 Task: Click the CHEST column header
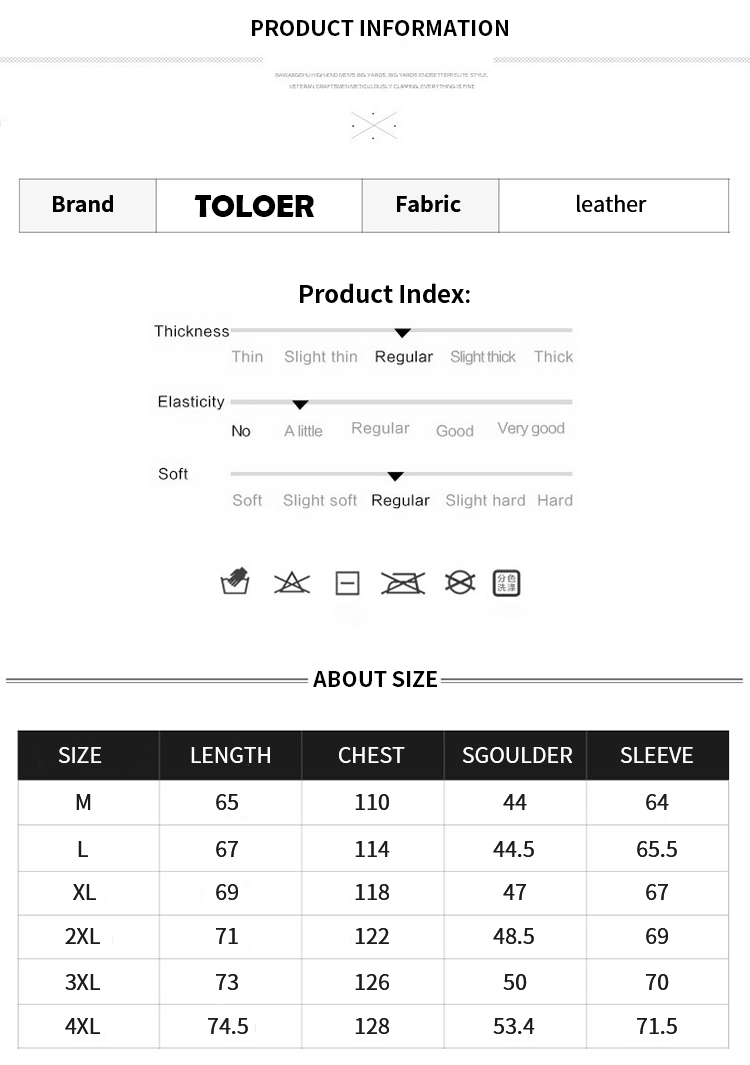[371, 755]
